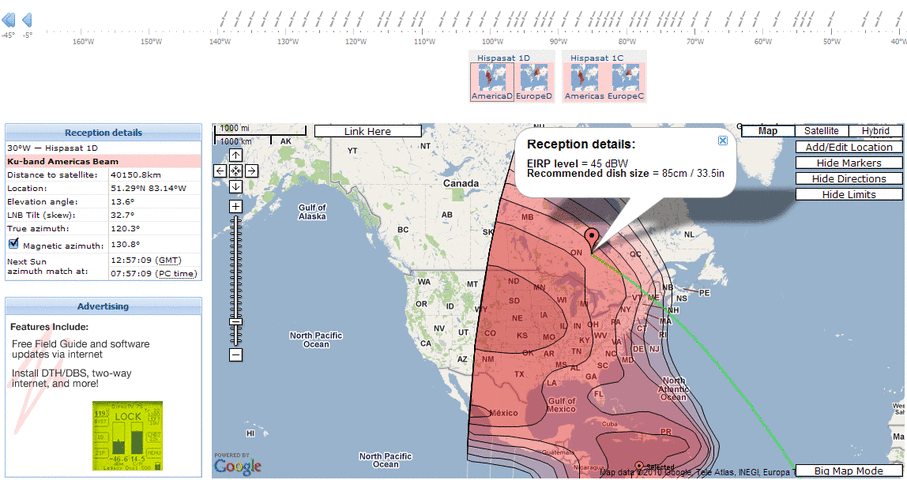Click the 100°W mark on longitude ruler
The image size is (907, 480).
click(x=492, y=42)
